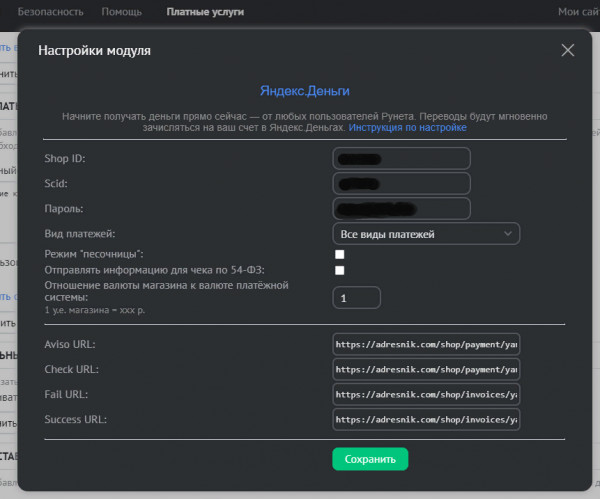Image resolution: width=600 pixels, height=499 pixels.
Task: Close the module settings dialog
Action: click(567, 50)
